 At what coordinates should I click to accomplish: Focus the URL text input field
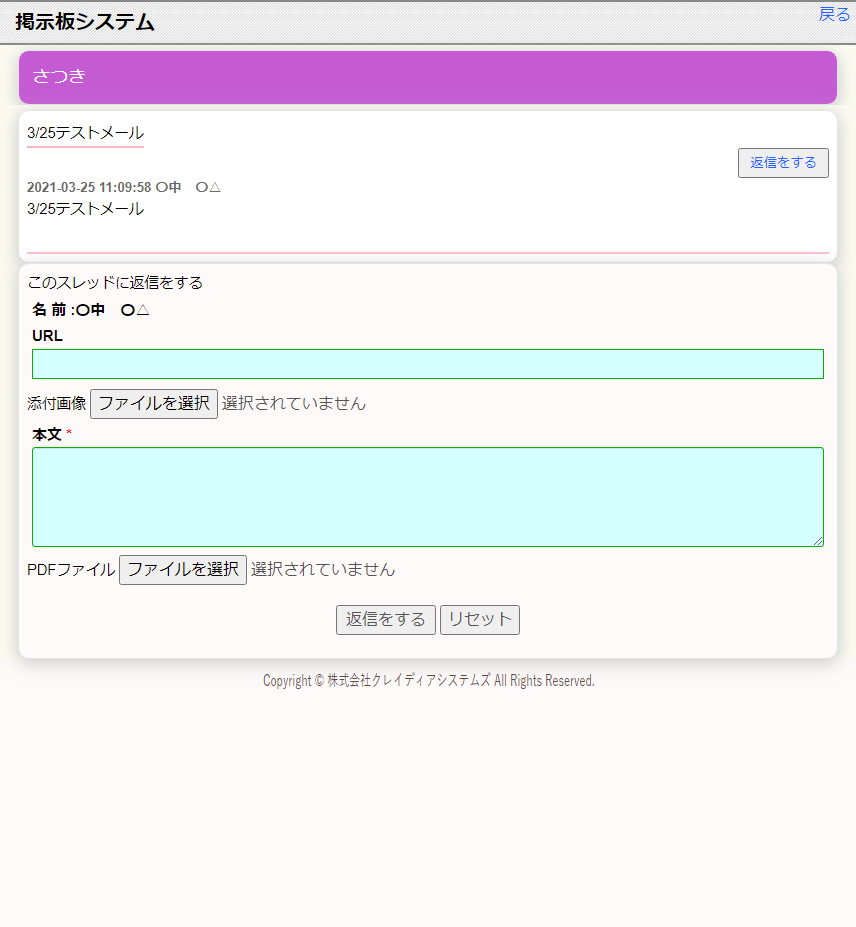click(427, 364)
